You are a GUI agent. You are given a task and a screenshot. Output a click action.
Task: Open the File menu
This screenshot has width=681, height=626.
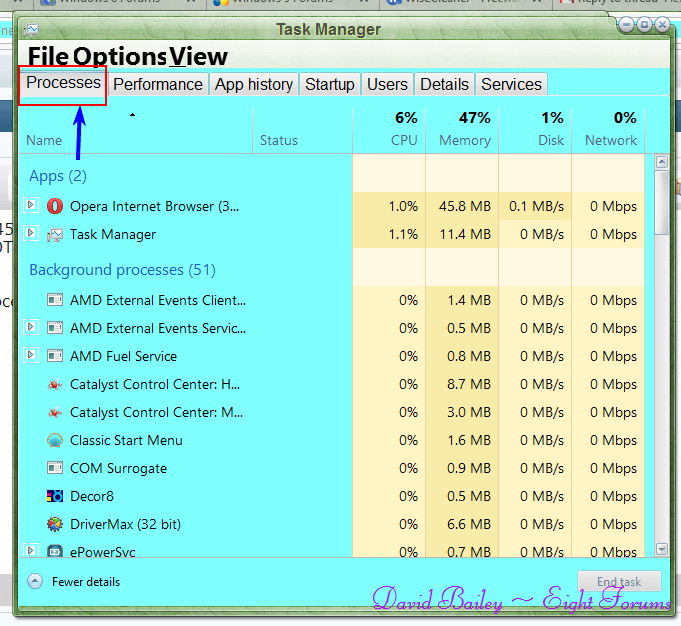point(48,56)
